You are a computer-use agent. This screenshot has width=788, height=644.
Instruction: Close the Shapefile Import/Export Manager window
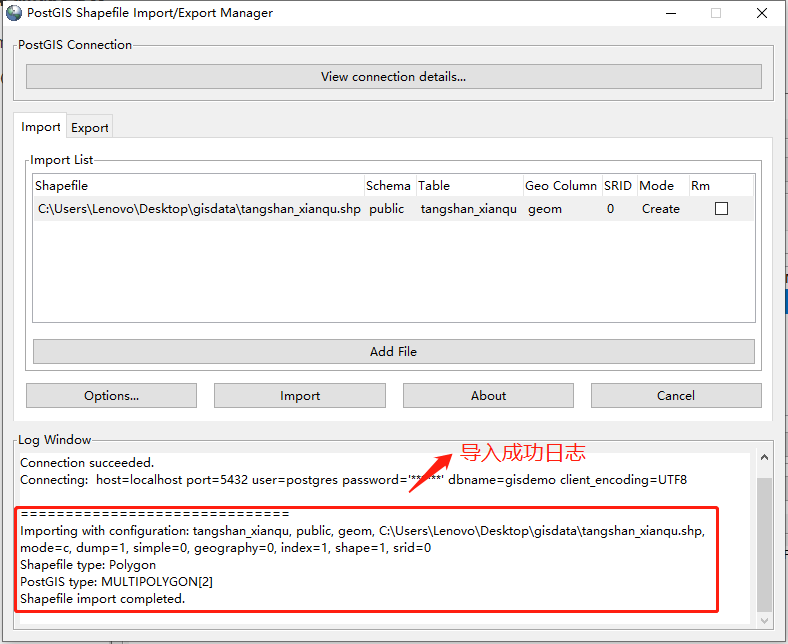pos(762,13)
